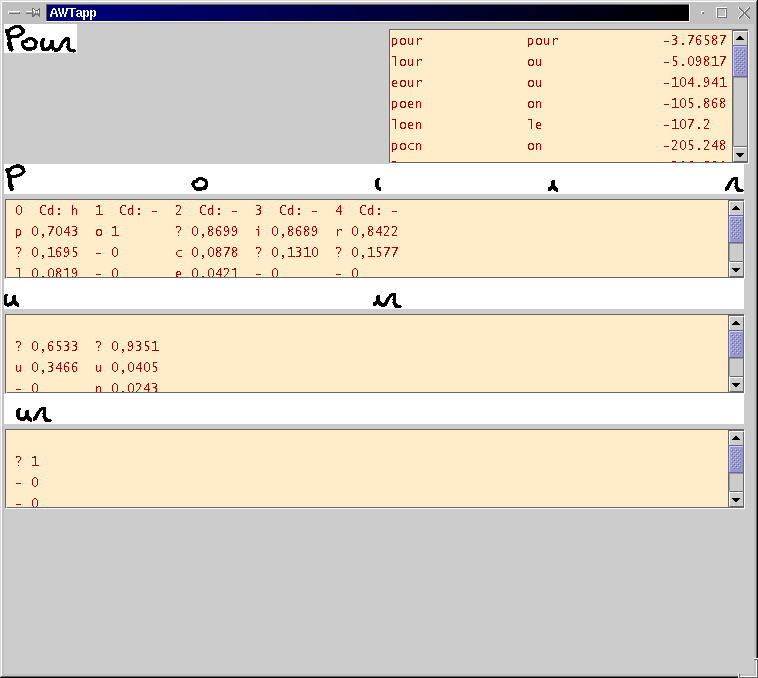Click the value 'c 0,0878'

(x=207, y=252)
